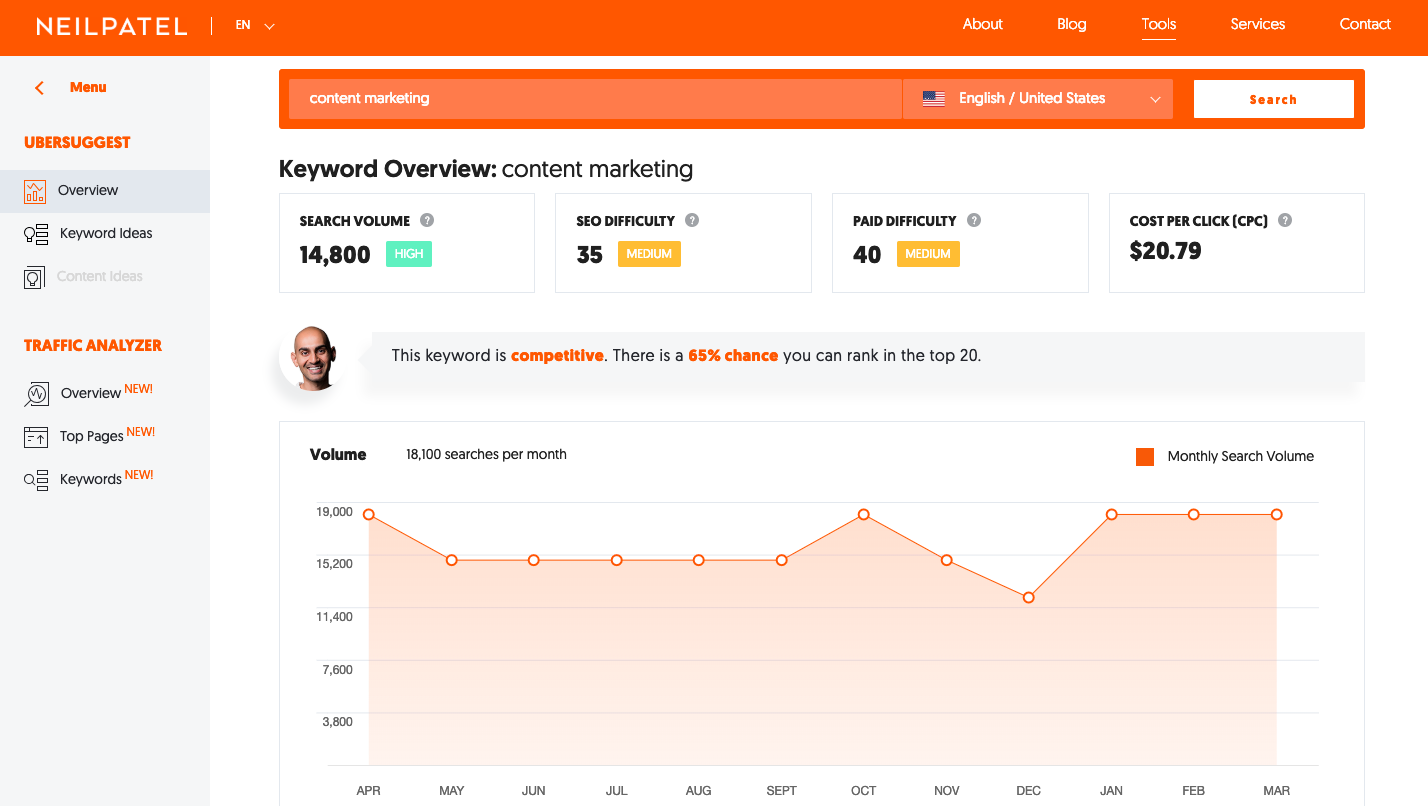Click the HIGH search volume badge
The height and width of the screenshot is (806, 1428).
pos(409,254)
